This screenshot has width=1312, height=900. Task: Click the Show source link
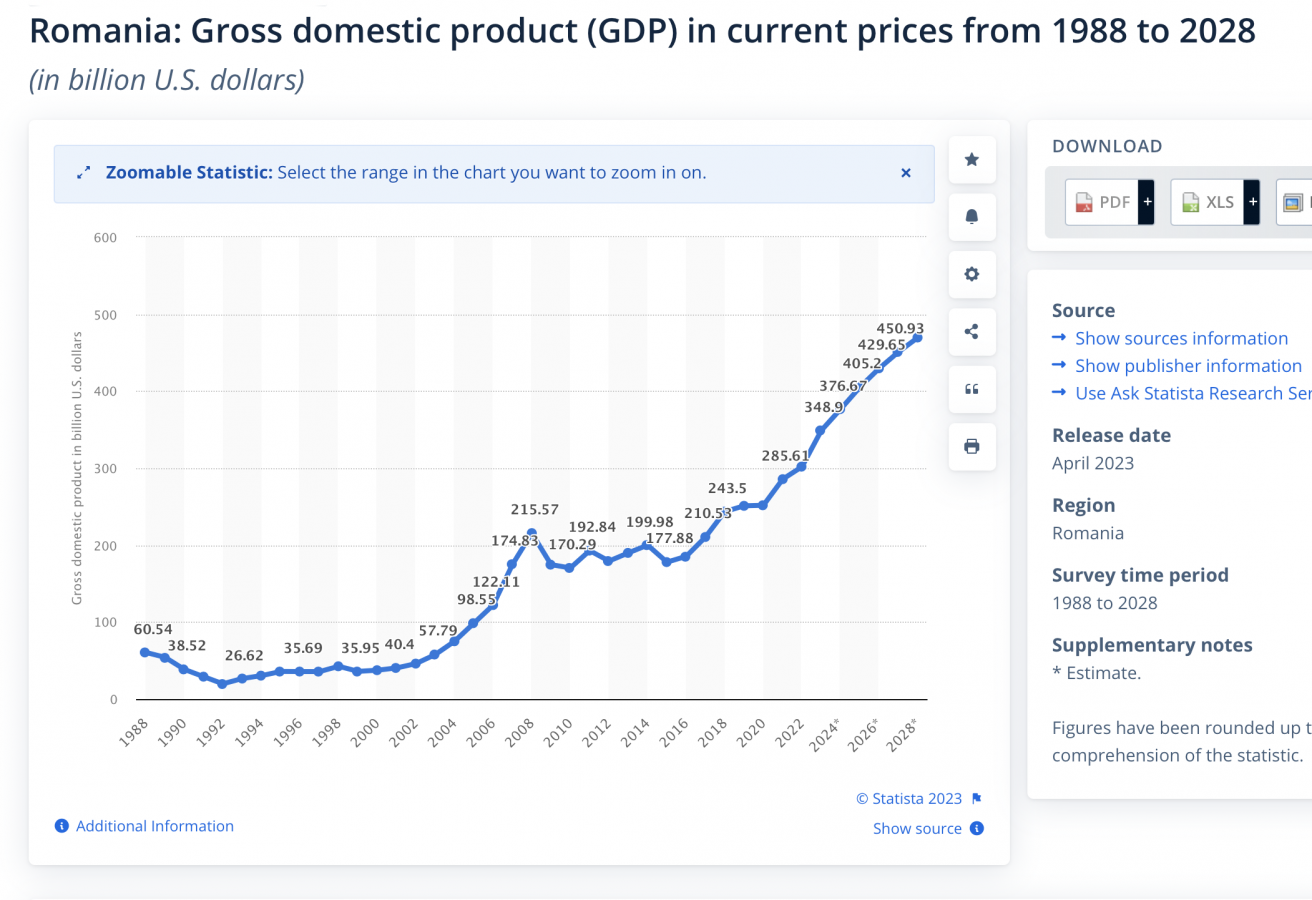917,828
